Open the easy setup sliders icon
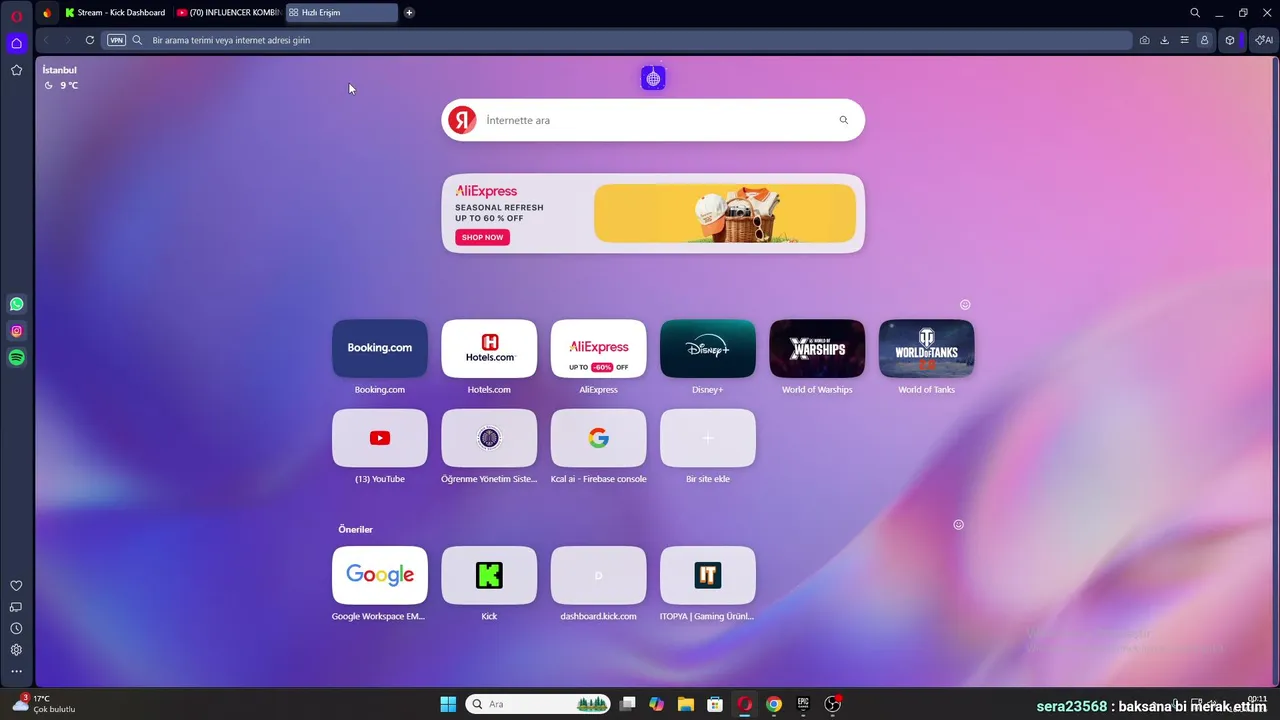 [1184, 40]
